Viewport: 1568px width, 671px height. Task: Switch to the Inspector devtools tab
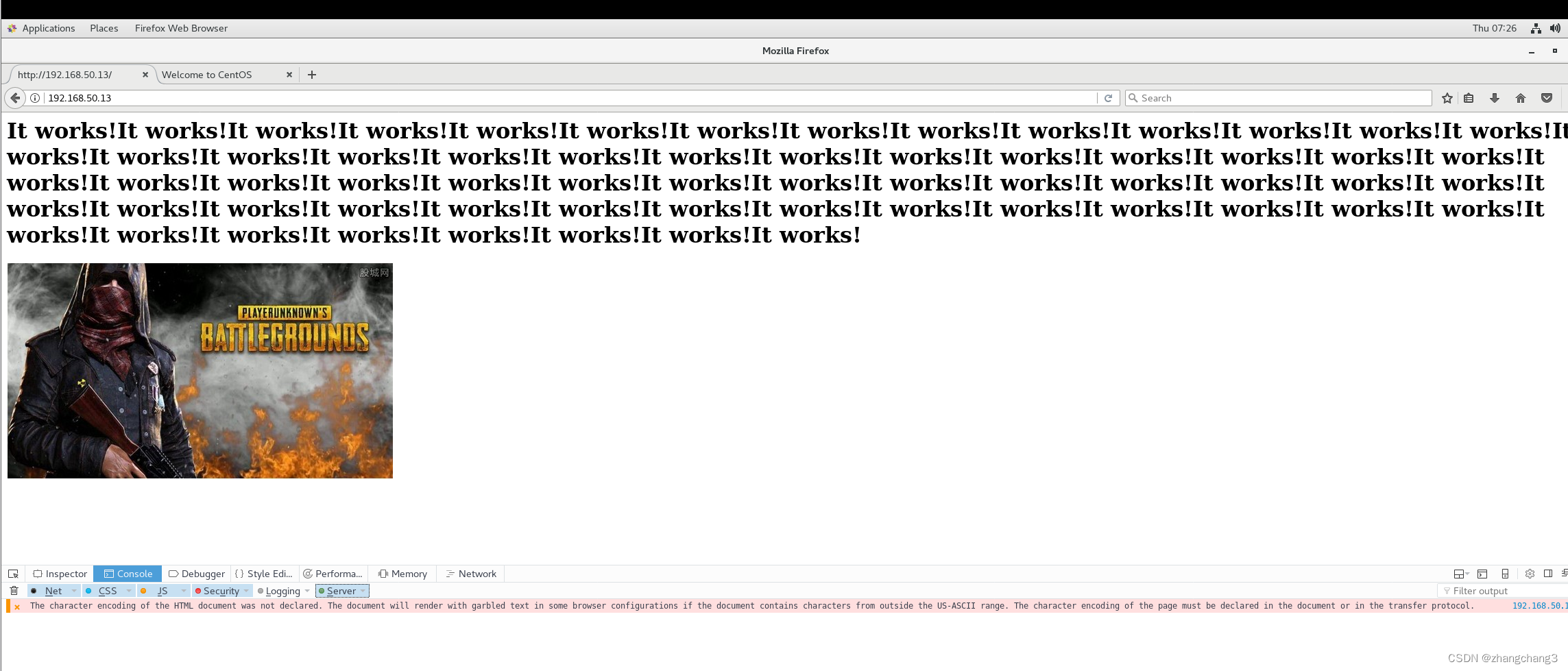point(60,574)
